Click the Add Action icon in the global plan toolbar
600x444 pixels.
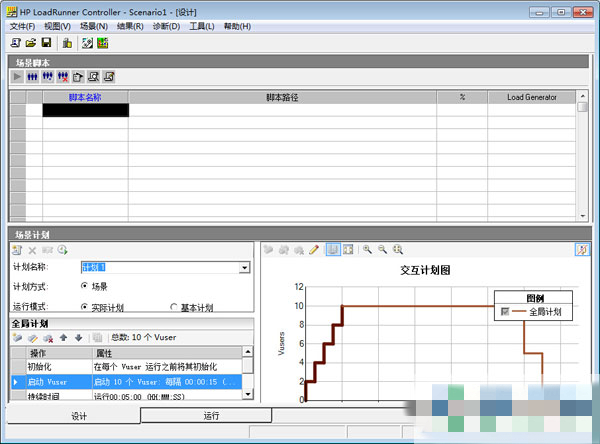click(x=17, y=338)
